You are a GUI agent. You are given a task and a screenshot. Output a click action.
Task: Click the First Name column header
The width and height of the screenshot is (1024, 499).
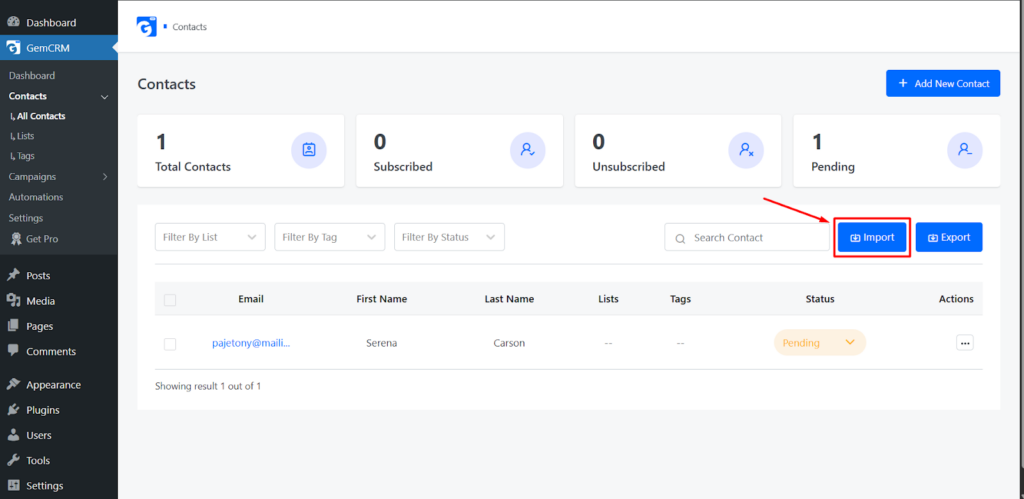381,299
